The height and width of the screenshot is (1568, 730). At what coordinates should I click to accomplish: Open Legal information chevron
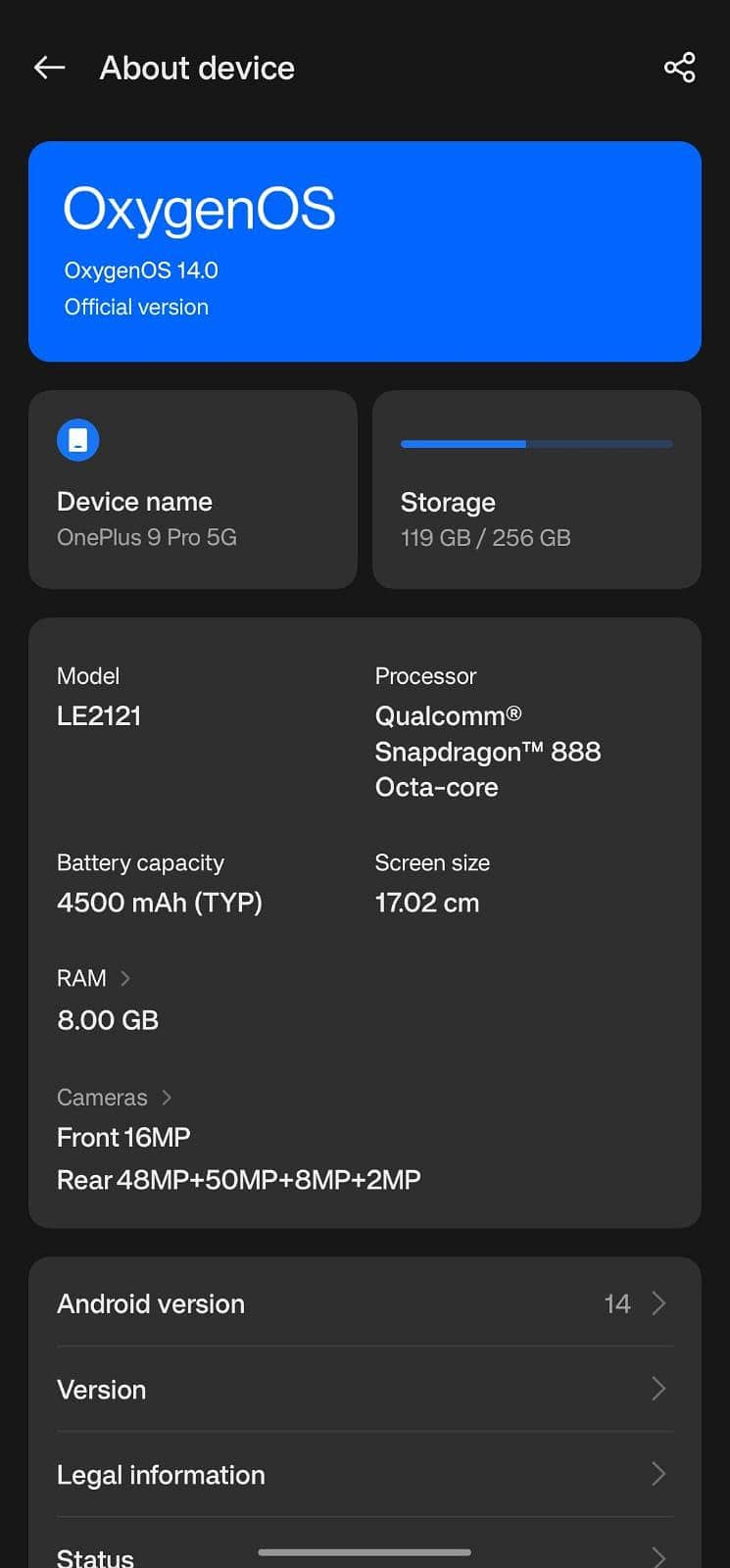pos(658,1474)
